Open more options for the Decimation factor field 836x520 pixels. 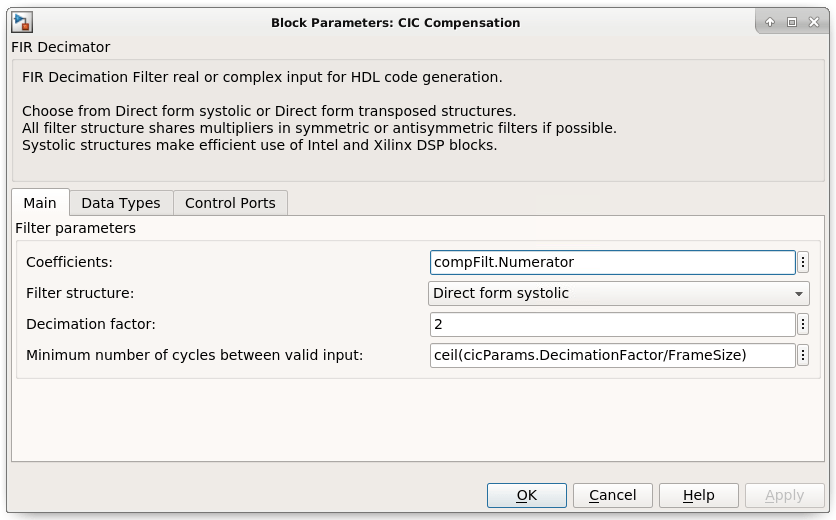(803, 324)
